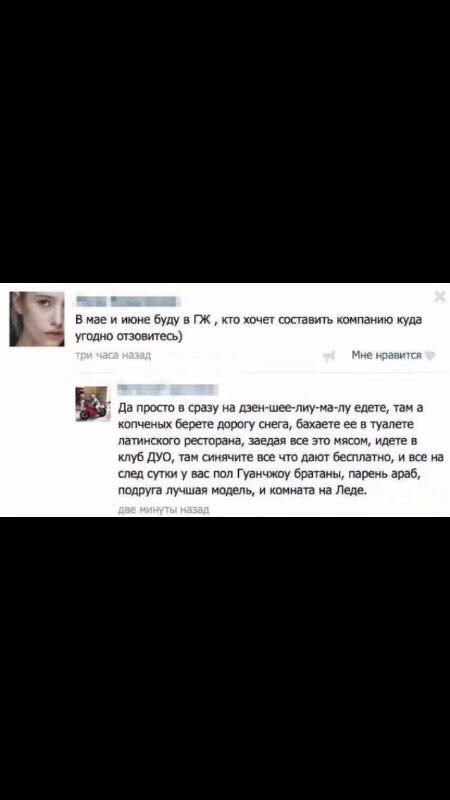Viewport: 450px width, 800px height.
Task: Open the blurred name of the post author
Action: click(126, 301)
